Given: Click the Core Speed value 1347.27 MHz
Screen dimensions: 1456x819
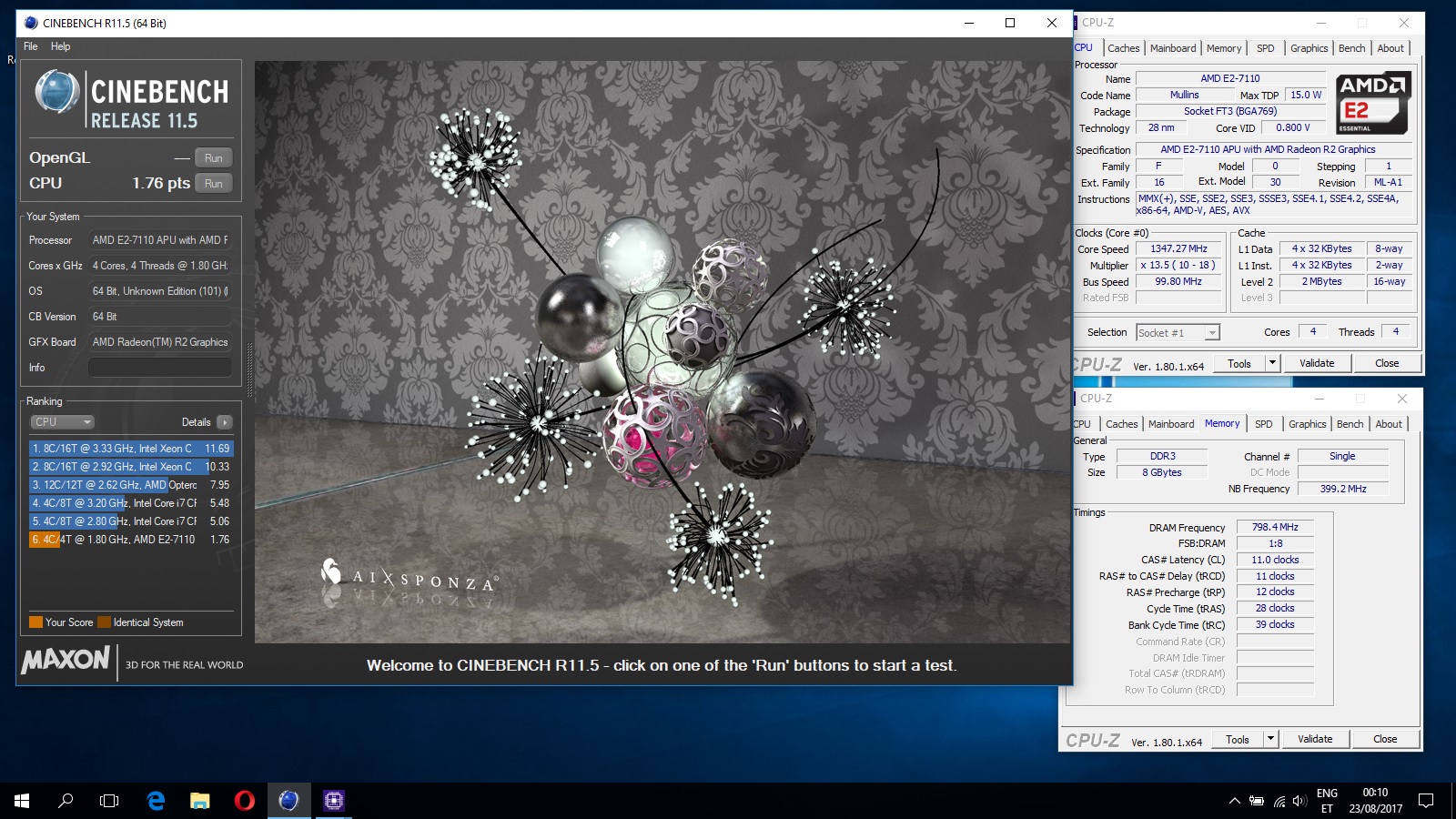Looking at the screenshot, I should point(1178,248).
